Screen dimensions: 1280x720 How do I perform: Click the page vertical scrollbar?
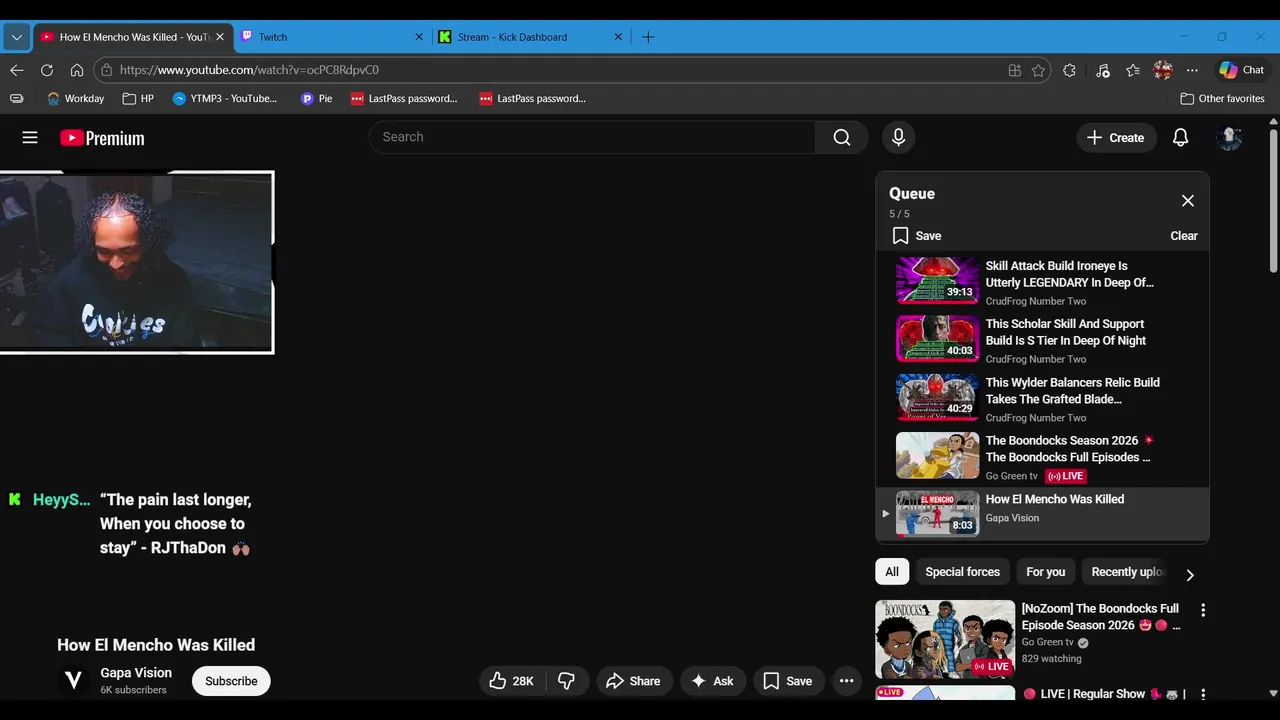coord(1273,200)
